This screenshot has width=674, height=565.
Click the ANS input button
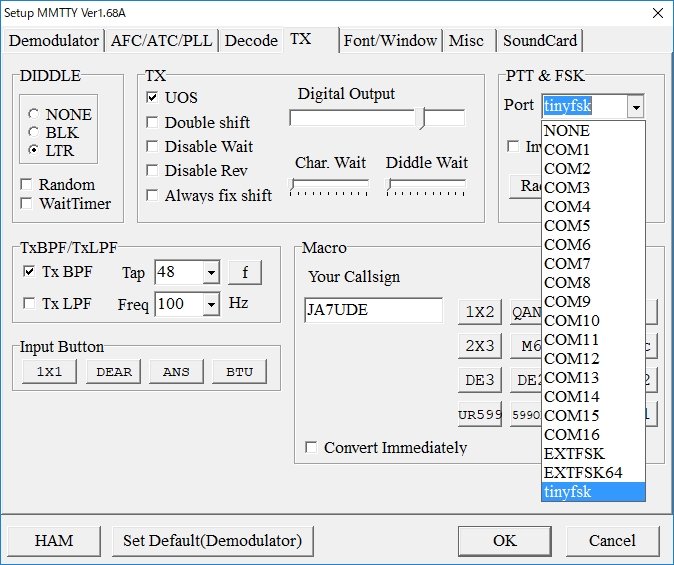[176, 372]
